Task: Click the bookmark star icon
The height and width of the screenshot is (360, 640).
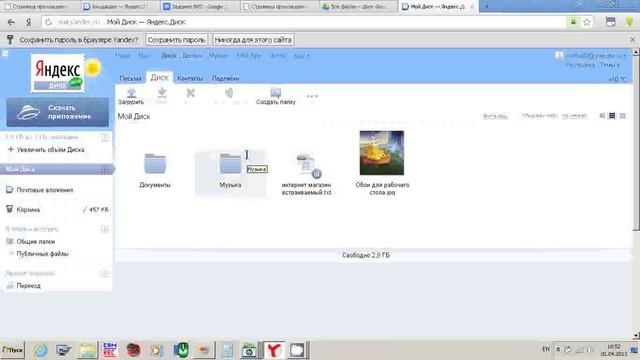Action: (587, 22)
